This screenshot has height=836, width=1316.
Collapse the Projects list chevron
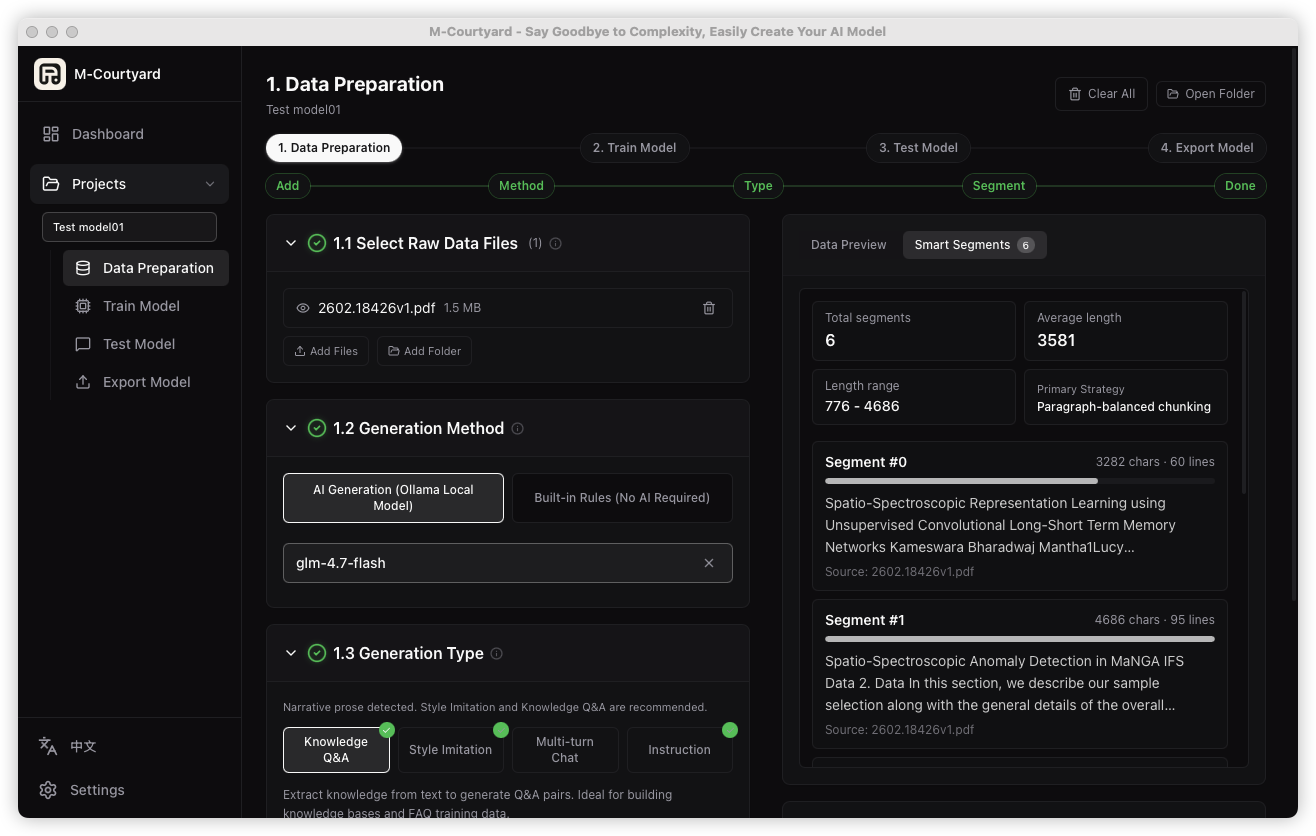(210, 184)
